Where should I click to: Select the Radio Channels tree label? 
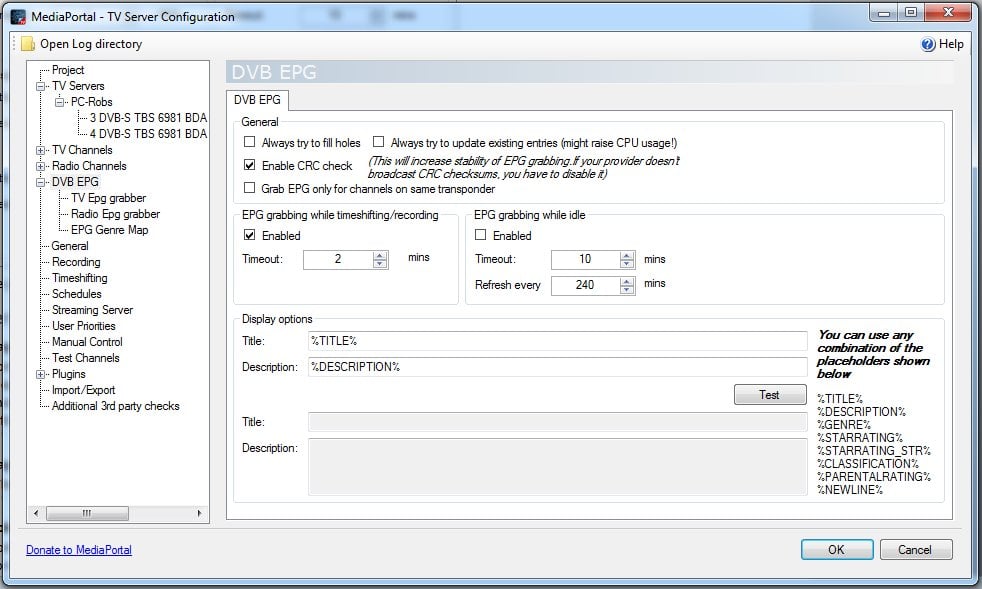(89, 166)
